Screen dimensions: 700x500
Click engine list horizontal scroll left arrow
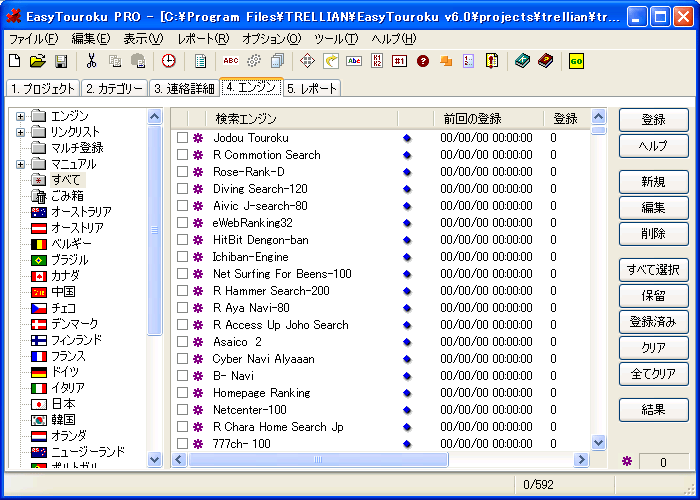(x=179, y=459)
